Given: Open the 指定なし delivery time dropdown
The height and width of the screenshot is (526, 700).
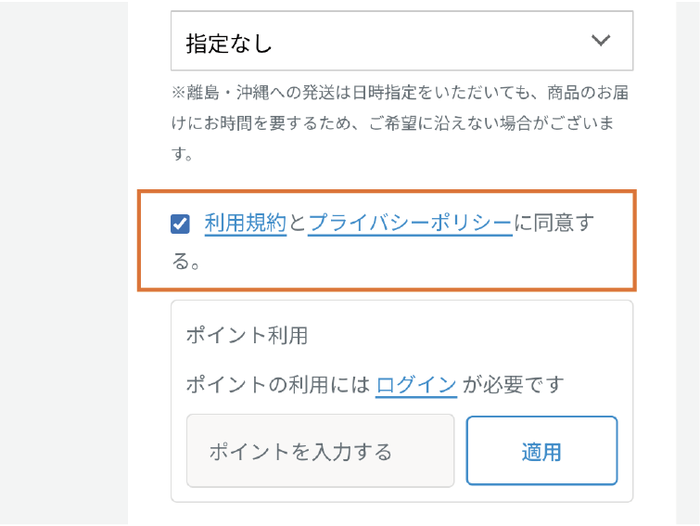Looking at the screenshot, I should [400, 42].
